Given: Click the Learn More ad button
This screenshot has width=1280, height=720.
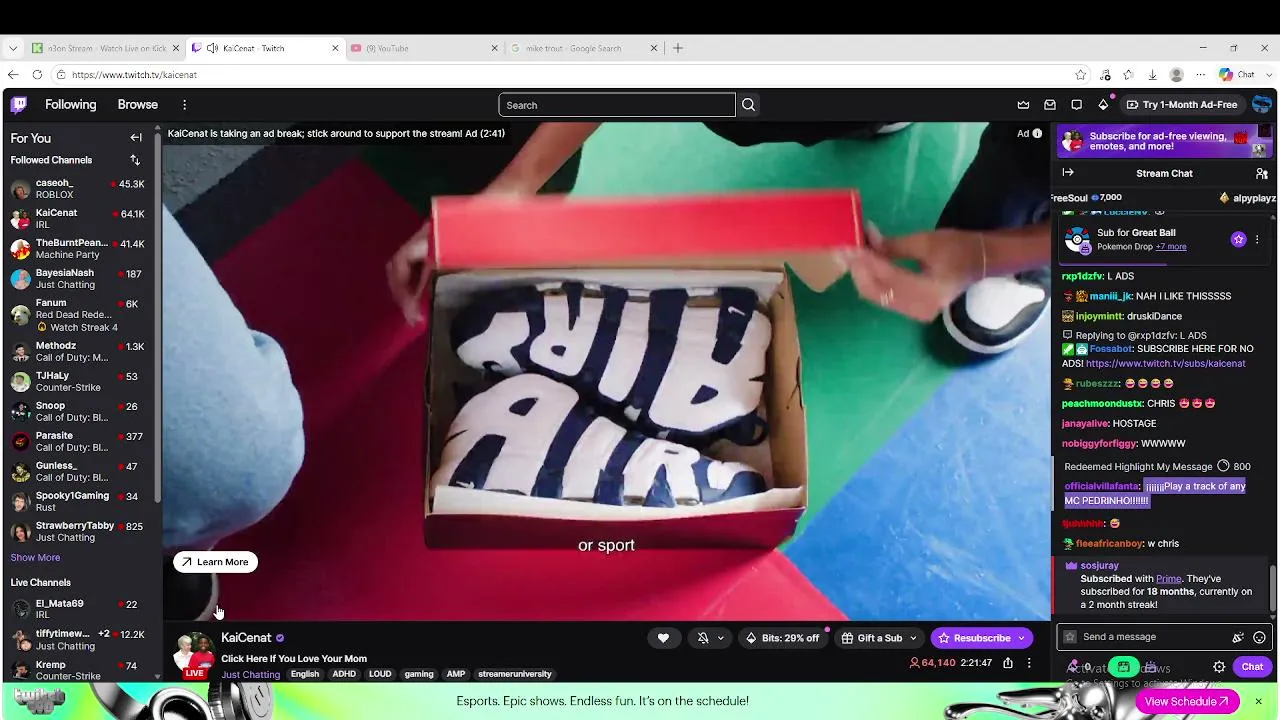Looking at the screenshot, I should tap(215, 562).
